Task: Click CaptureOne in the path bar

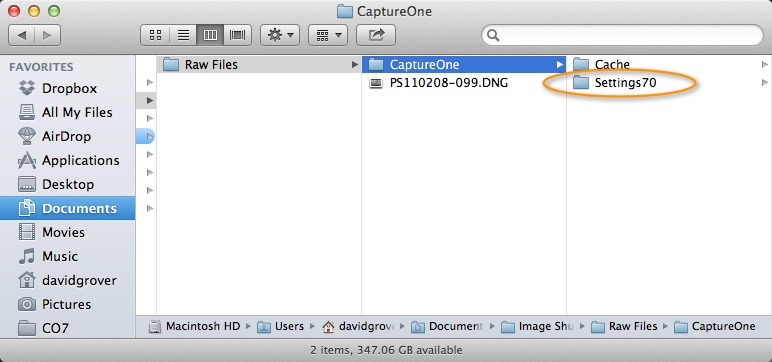Action: 714,327
